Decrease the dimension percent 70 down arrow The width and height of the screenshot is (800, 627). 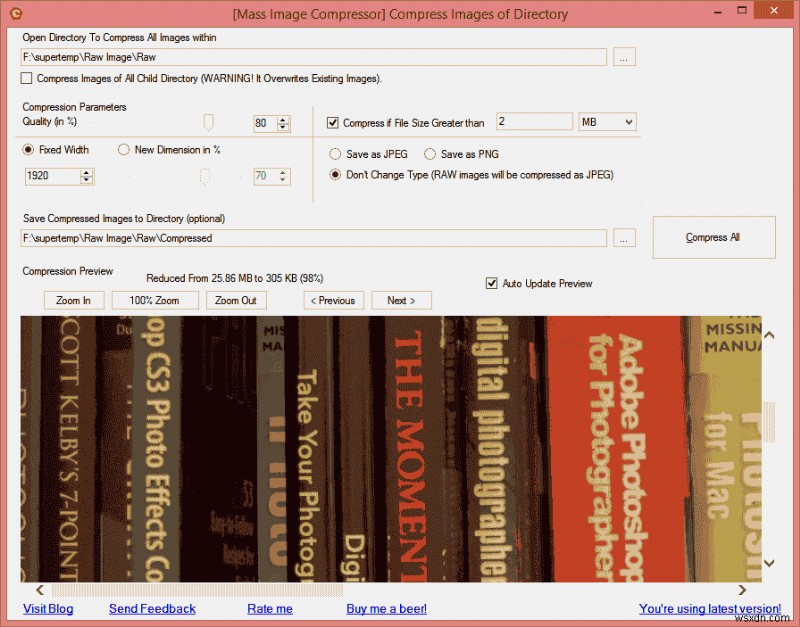[x=283, y=180]
